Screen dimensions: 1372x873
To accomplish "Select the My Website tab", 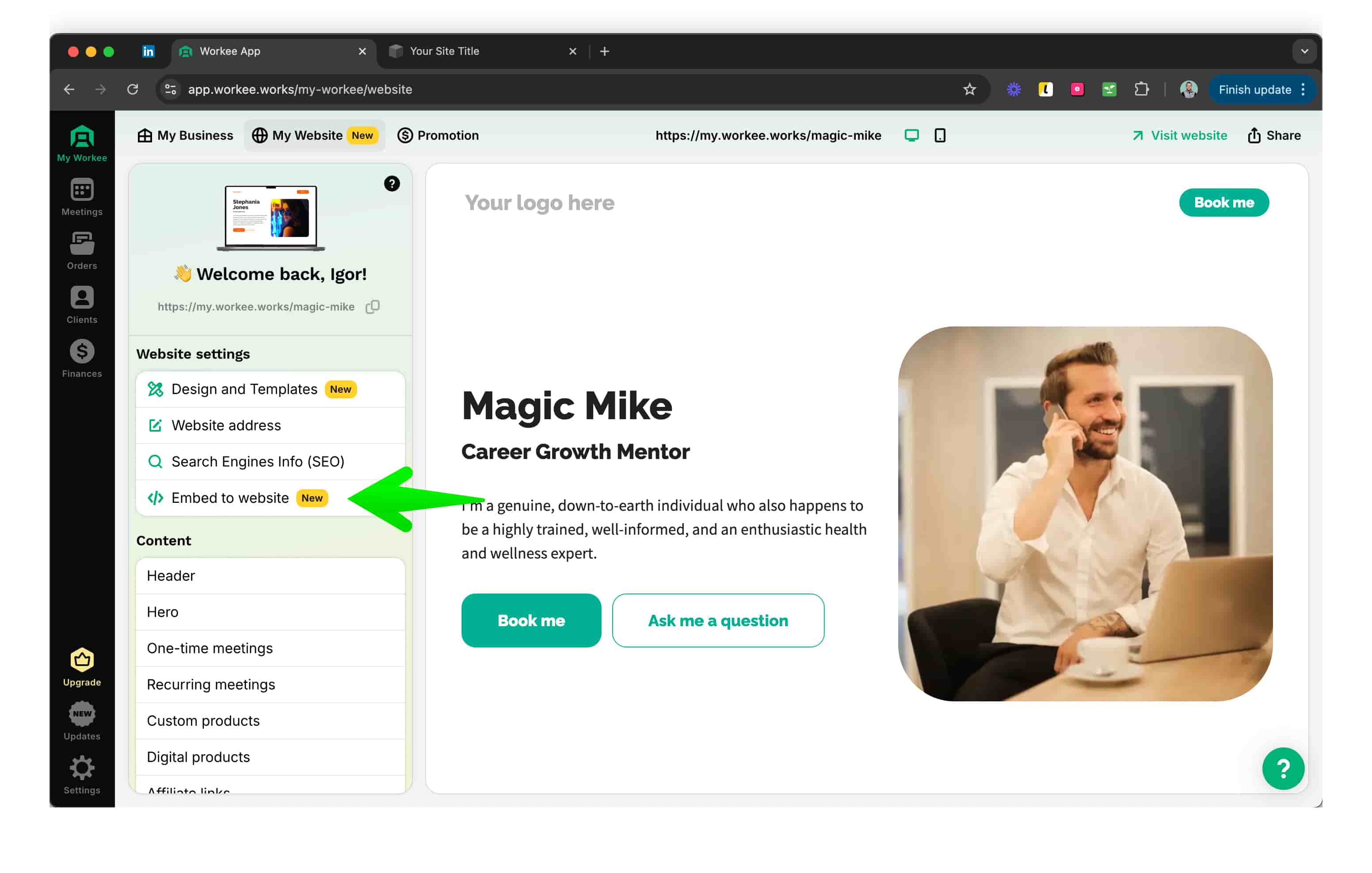I will click(x=315, y=135).
